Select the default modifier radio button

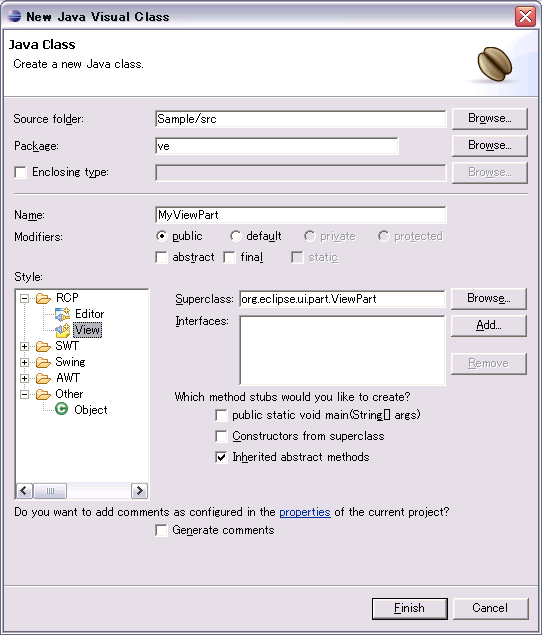(x=235, y=236)
